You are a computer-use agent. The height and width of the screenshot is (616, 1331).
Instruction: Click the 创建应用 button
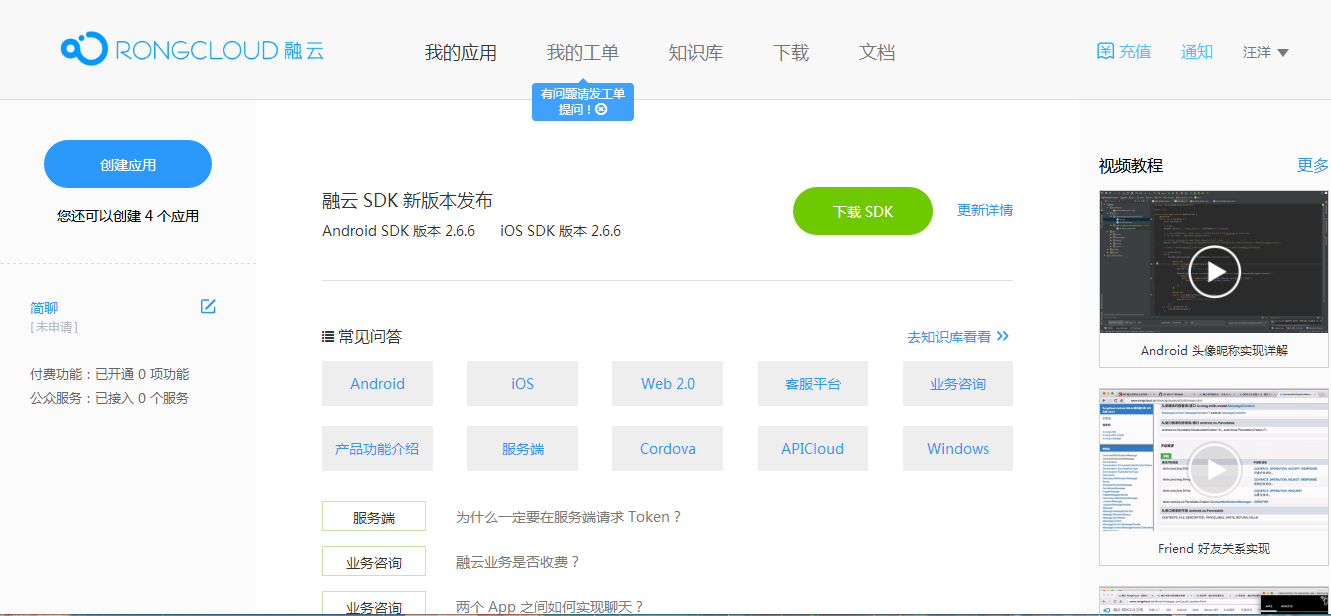click(128, 164)
